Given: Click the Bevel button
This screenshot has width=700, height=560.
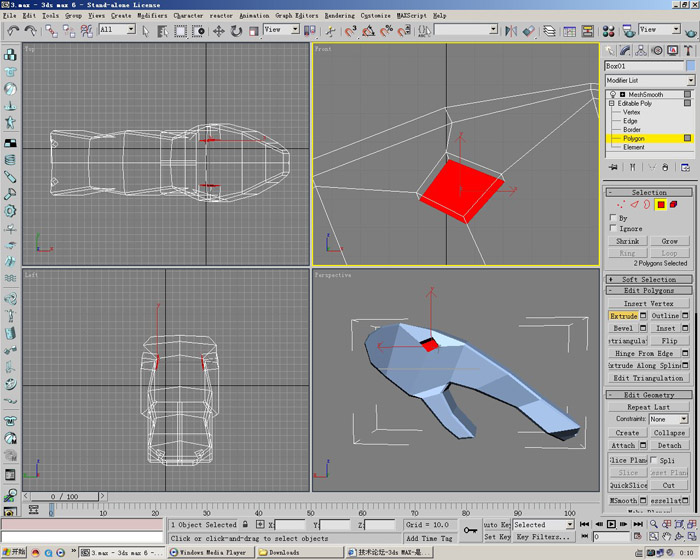Looking at the screenshot, I should (622, 328).
